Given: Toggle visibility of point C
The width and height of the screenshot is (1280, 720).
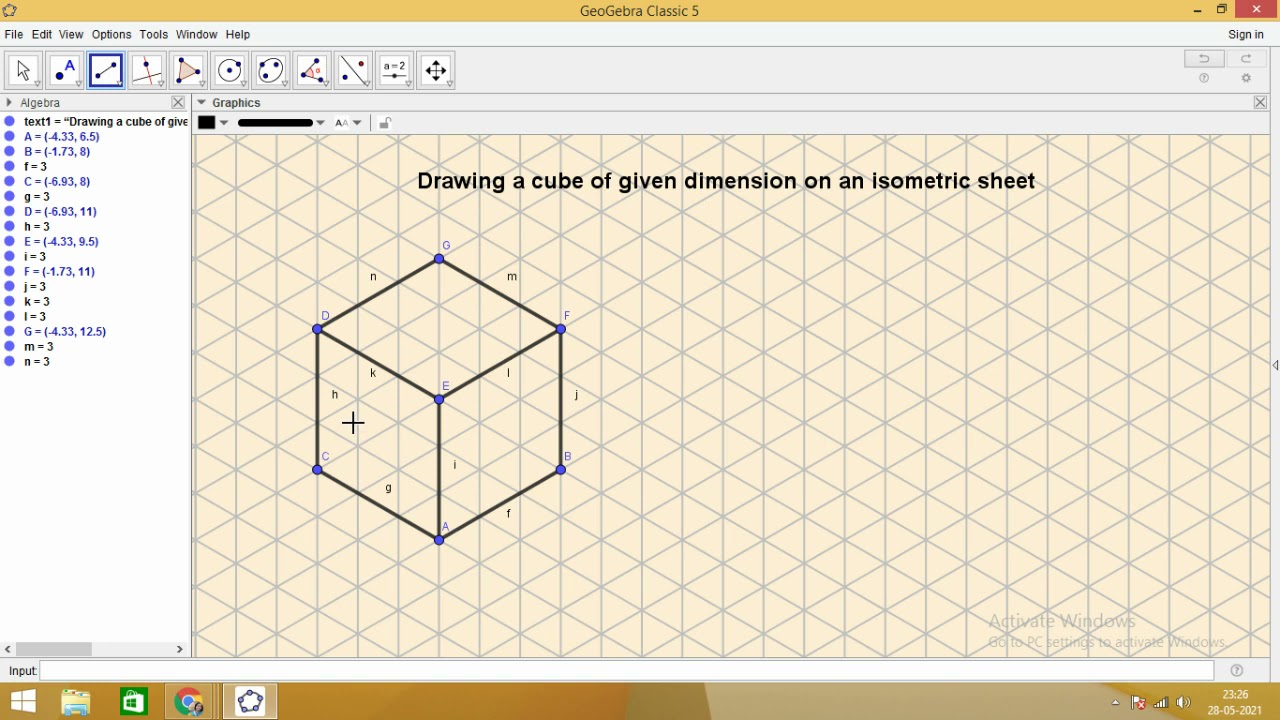Looking at the screenshot, I should pos(10,182).
